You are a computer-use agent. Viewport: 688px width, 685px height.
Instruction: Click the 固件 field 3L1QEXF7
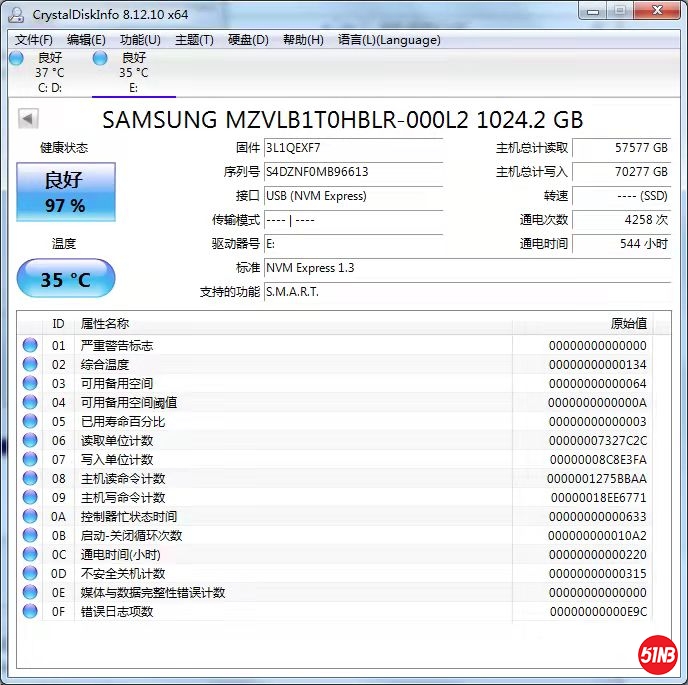(353, 148)
